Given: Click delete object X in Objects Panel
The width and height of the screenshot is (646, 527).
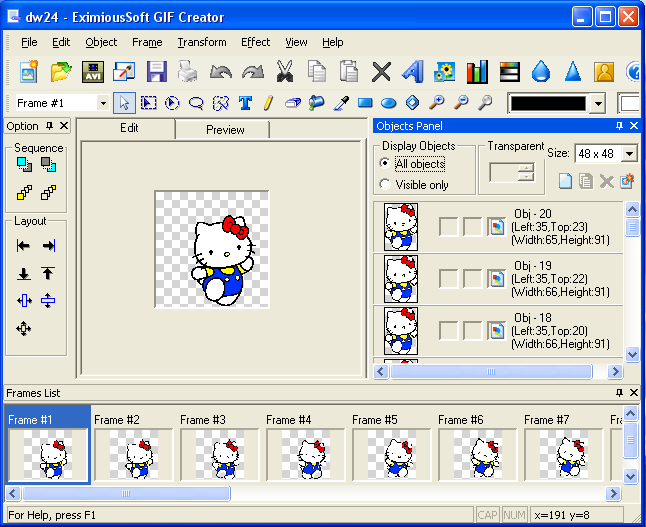Looking at the screenshot, I should point(606,181).
